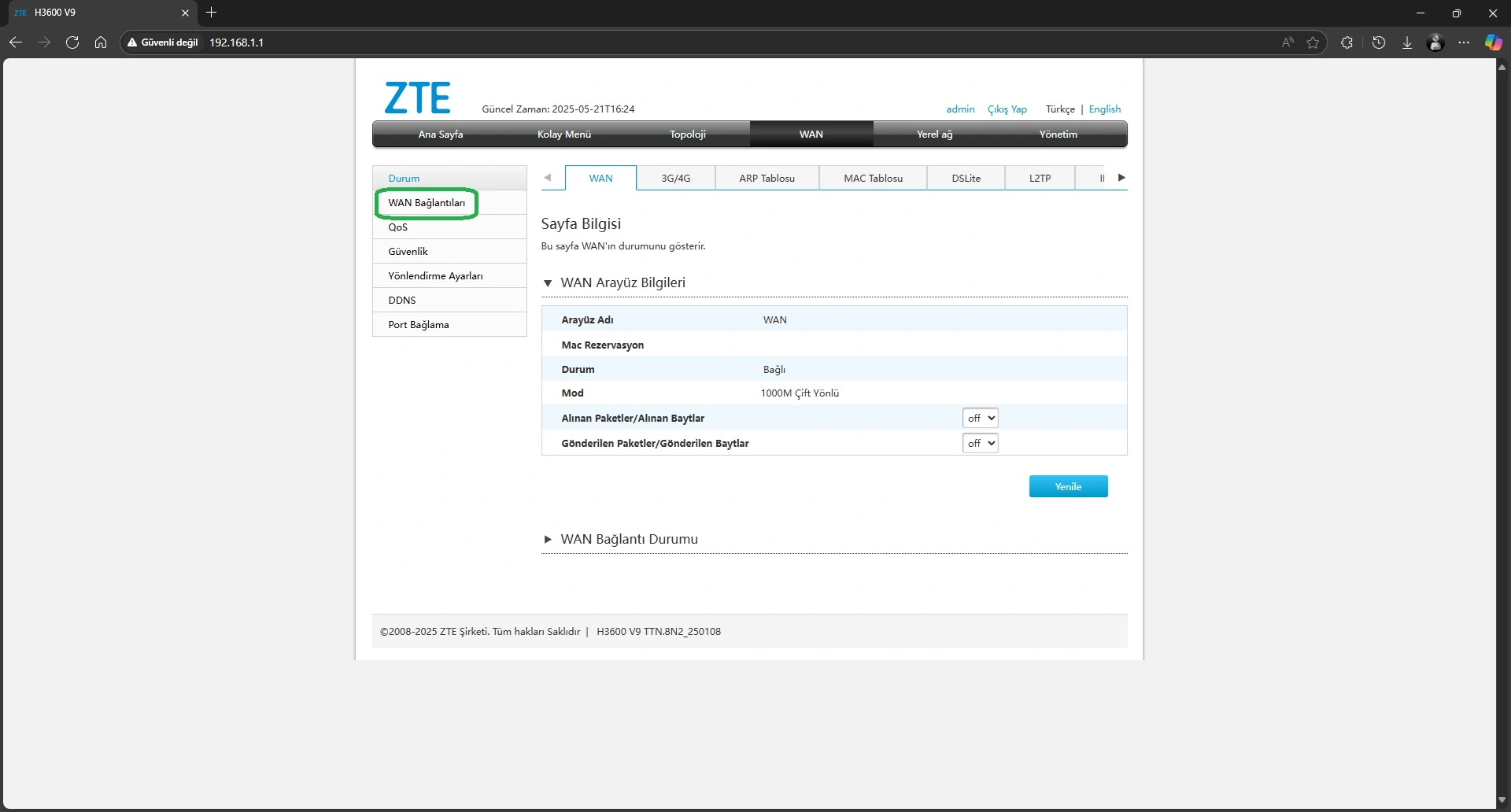Open WAN Bağlantıları in the sidebar
Viewport: 1511px width, 812px height.
pyautogui.click(x=449, y=203)
